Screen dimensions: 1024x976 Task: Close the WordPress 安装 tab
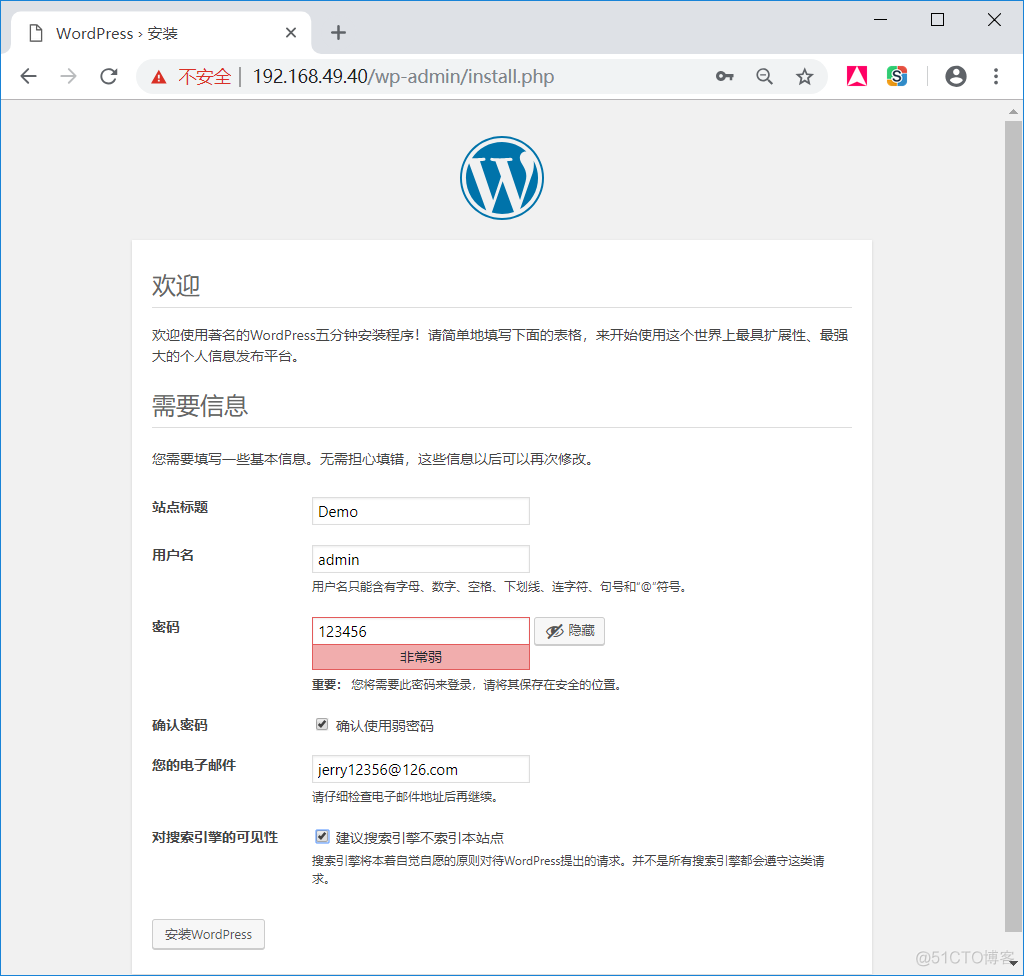(291, 33)
